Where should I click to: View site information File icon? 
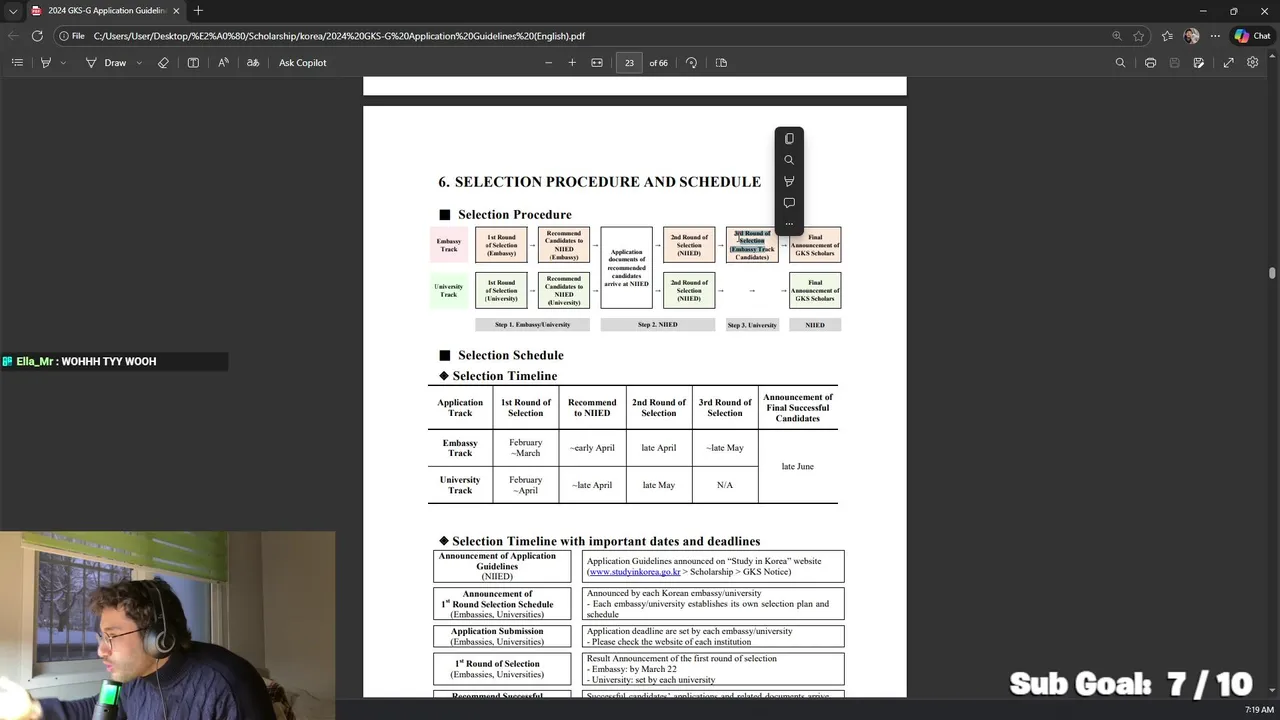71,36
